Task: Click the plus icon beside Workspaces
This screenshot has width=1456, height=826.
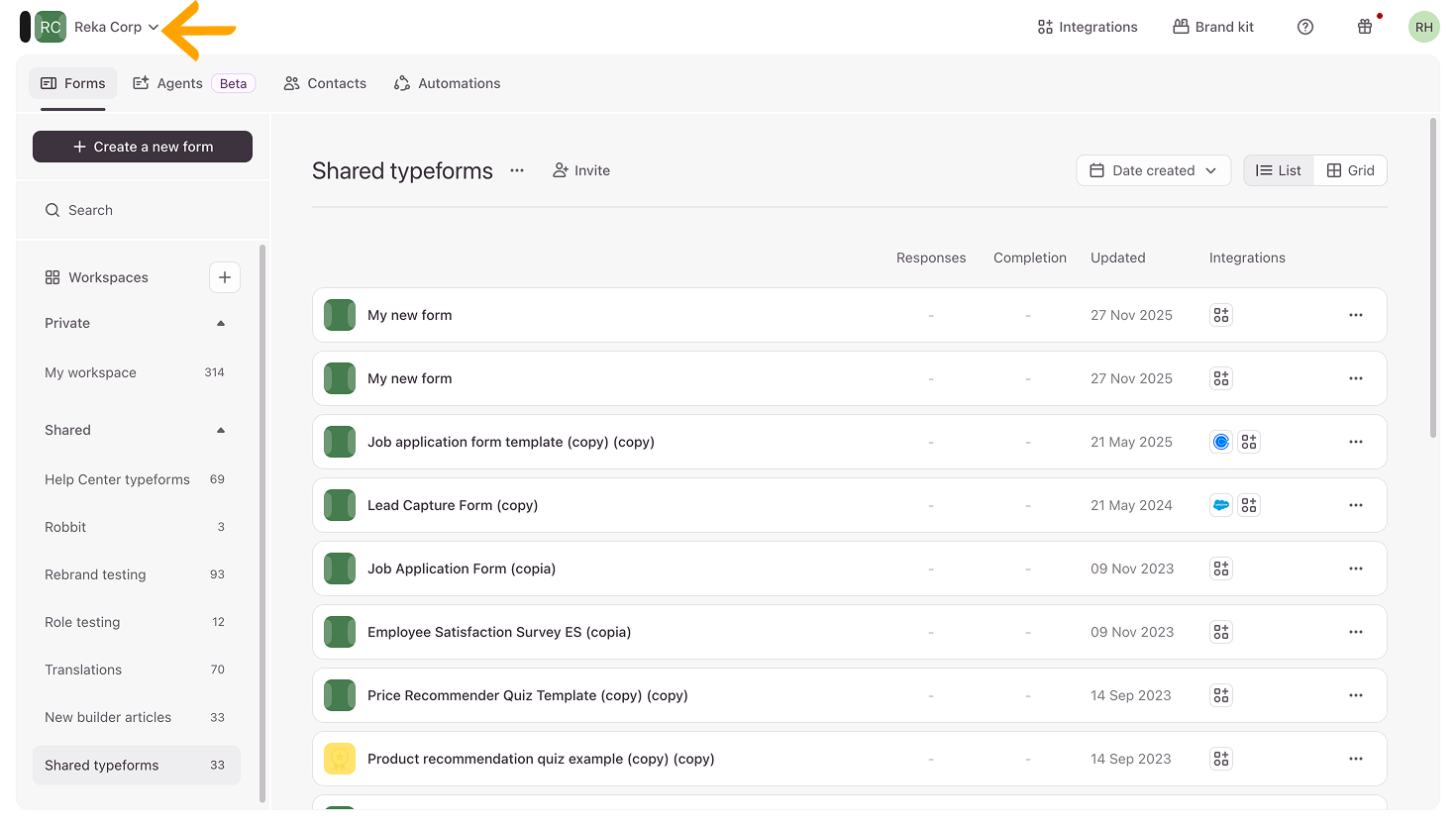Action: (x=225, y=277)
